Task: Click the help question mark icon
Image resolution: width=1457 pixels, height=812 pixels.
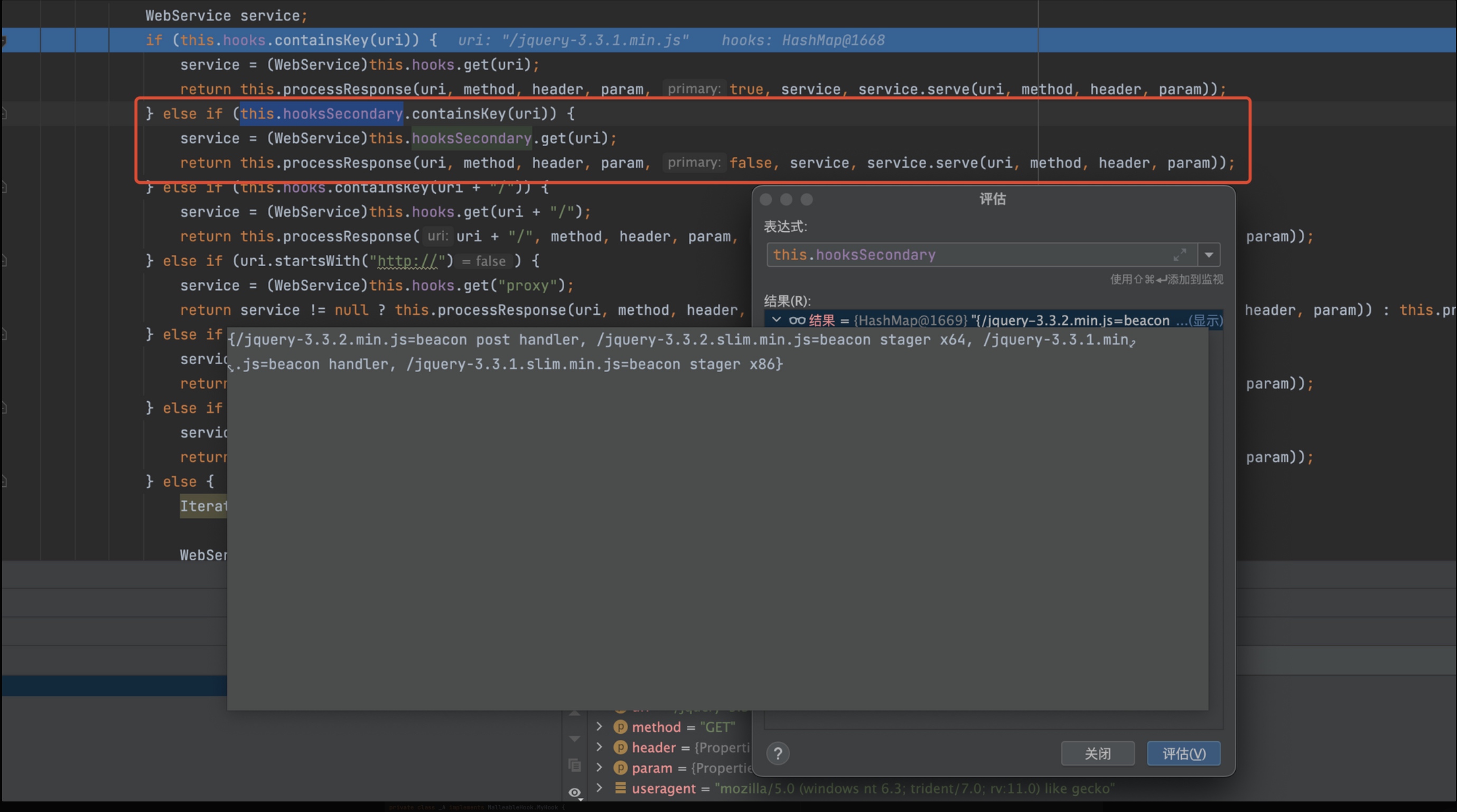Action: (778, 753)
